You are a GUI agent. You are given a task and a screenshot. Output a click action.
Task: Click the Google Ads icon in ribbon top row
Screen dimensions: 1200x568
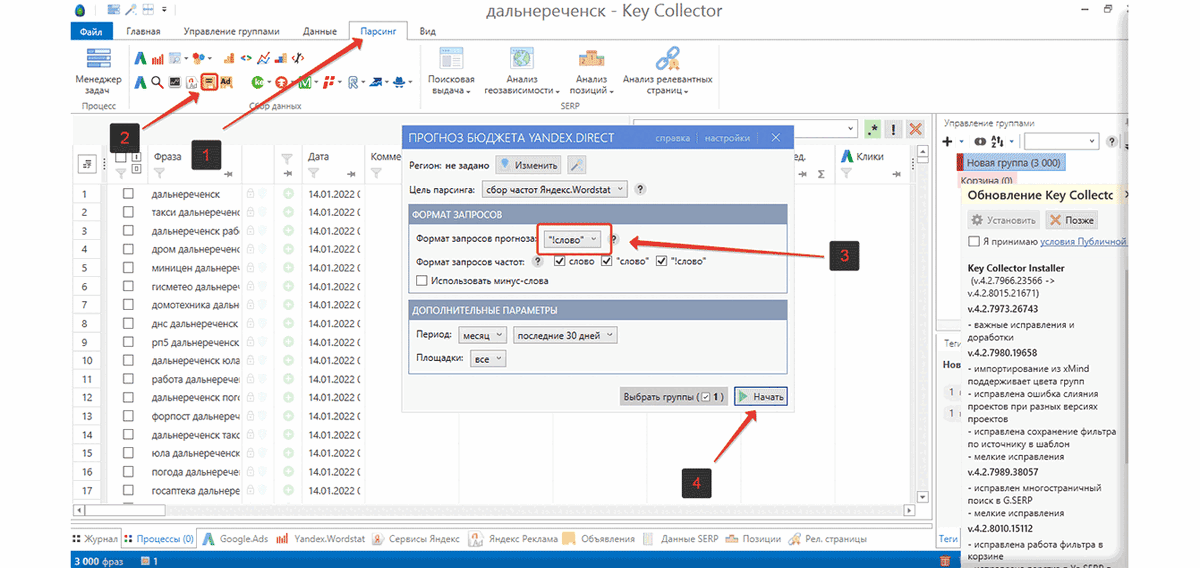pos(142,57)
